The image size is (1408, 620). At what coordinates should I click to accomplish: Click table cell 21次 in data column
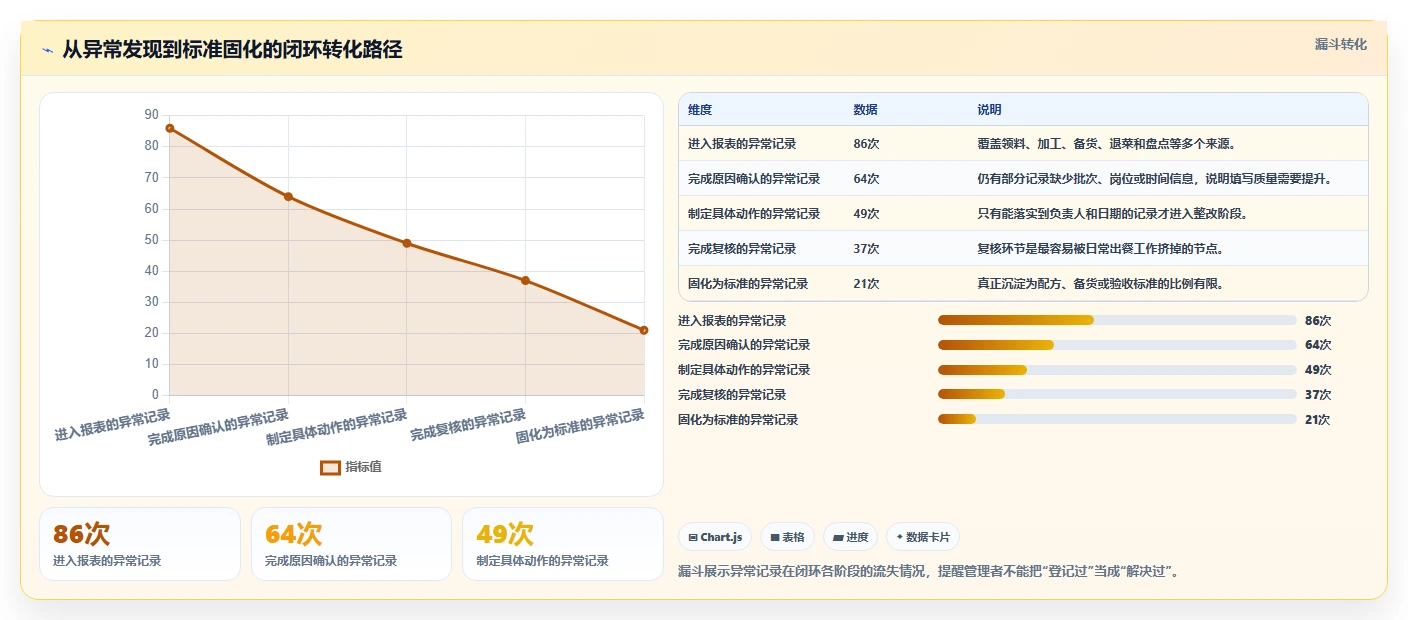[x=866, y=284]
